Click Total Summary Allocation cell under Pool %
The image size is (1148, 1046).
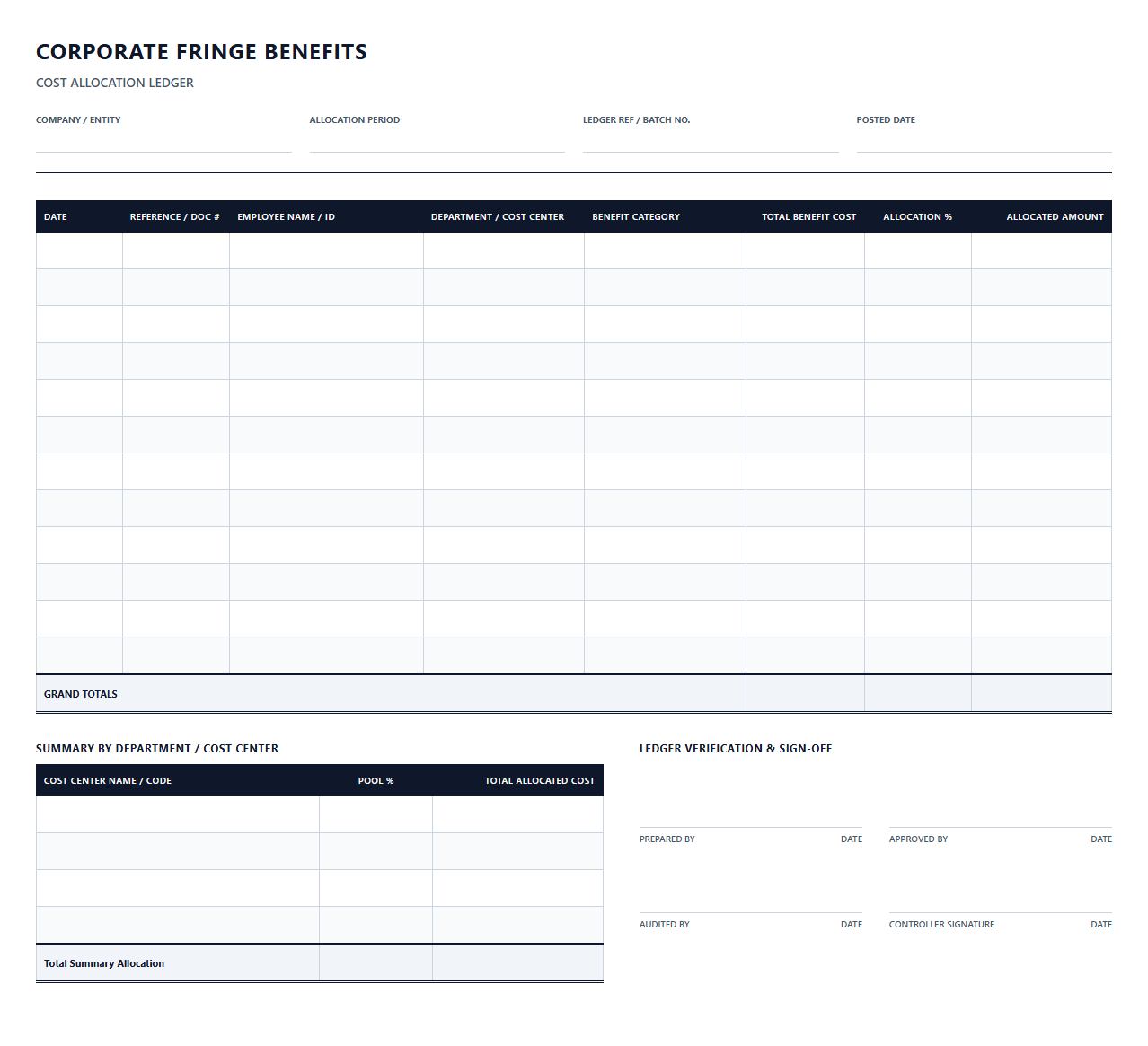[375, 962]
